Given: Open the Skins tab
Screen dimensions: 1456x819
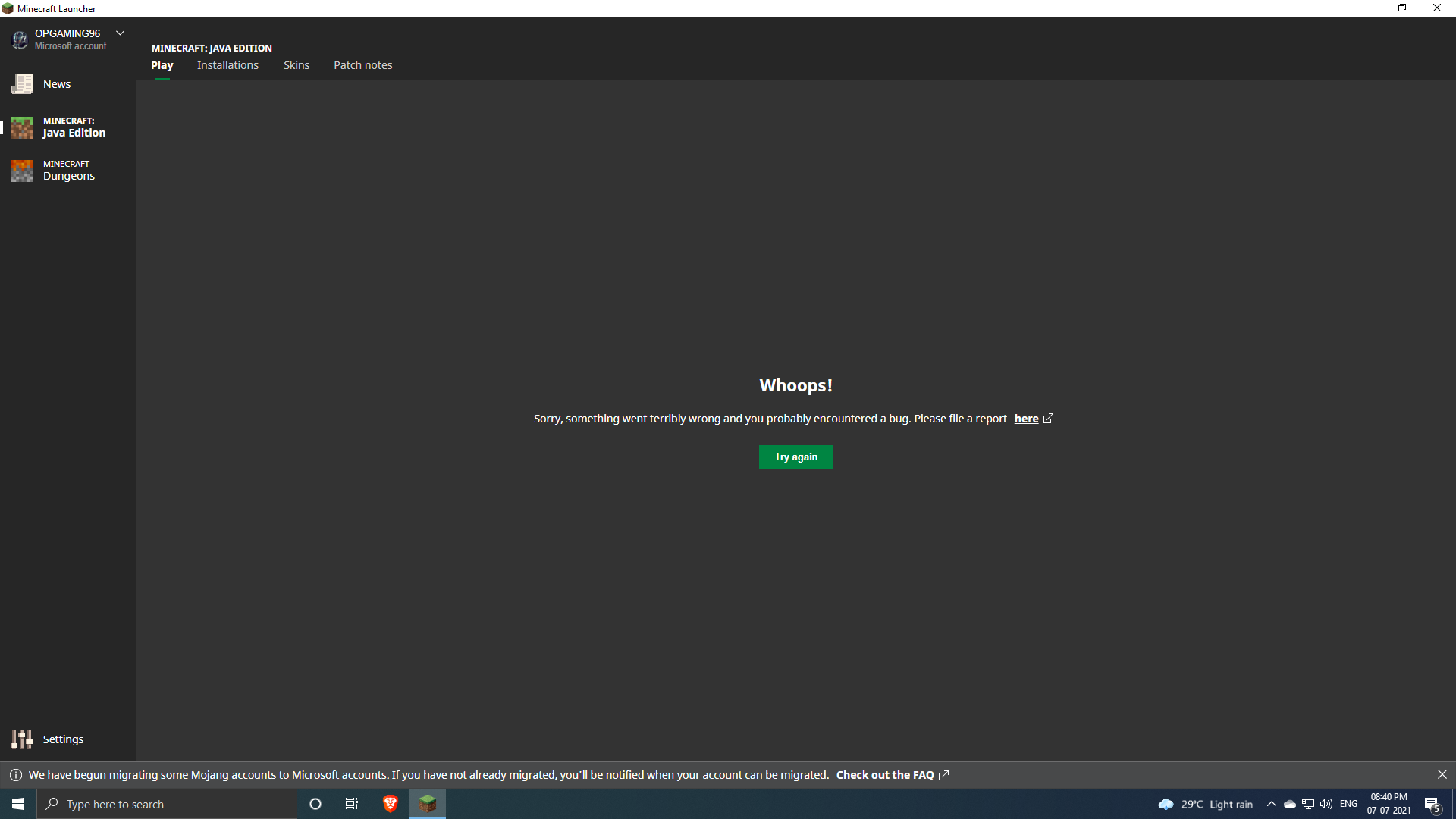Looking at the screenshot, I should point(297,65).
